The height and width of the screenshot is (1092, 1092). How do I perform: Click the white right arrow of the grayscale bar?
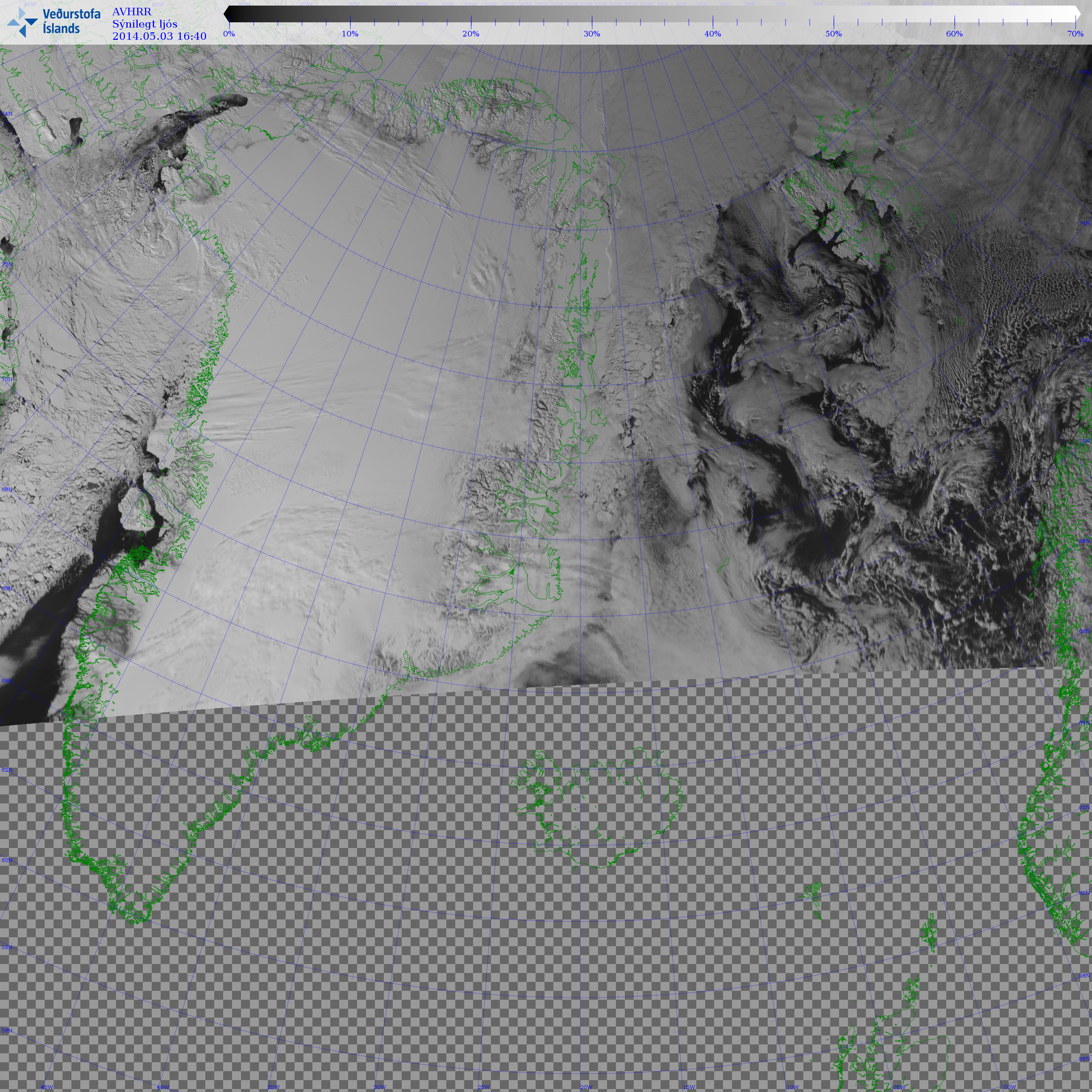pyautogui.click(x=1077, y=14)
